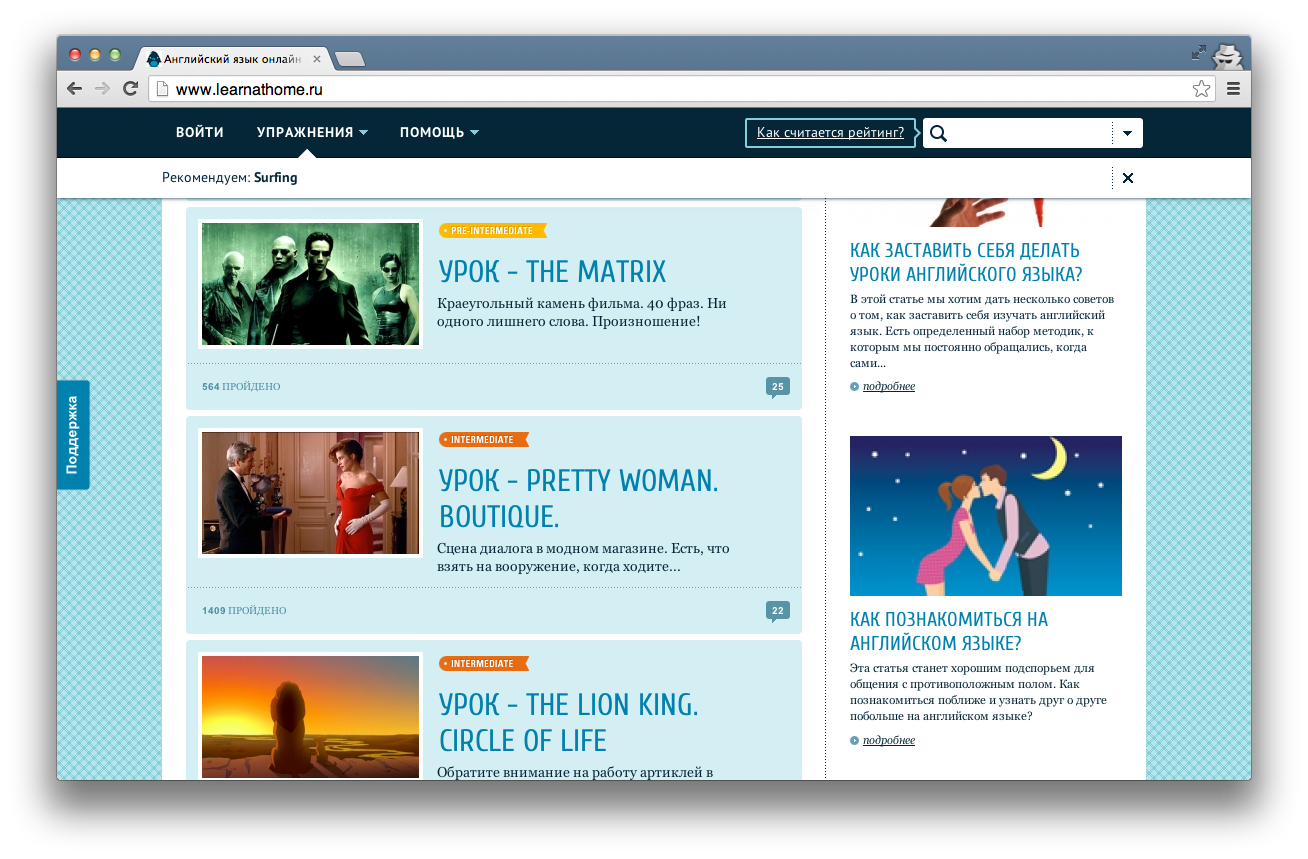Click подробнее under Как познакомиться article
The height and width of the screenshot is (859, 1308).
889,741
